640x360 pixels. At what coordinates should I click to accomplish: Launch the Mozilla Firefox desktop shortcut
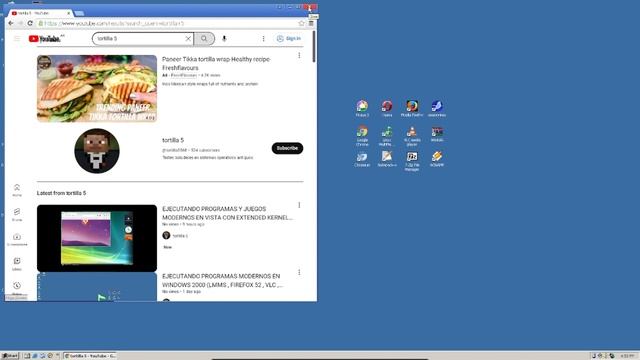coord(412,108)
